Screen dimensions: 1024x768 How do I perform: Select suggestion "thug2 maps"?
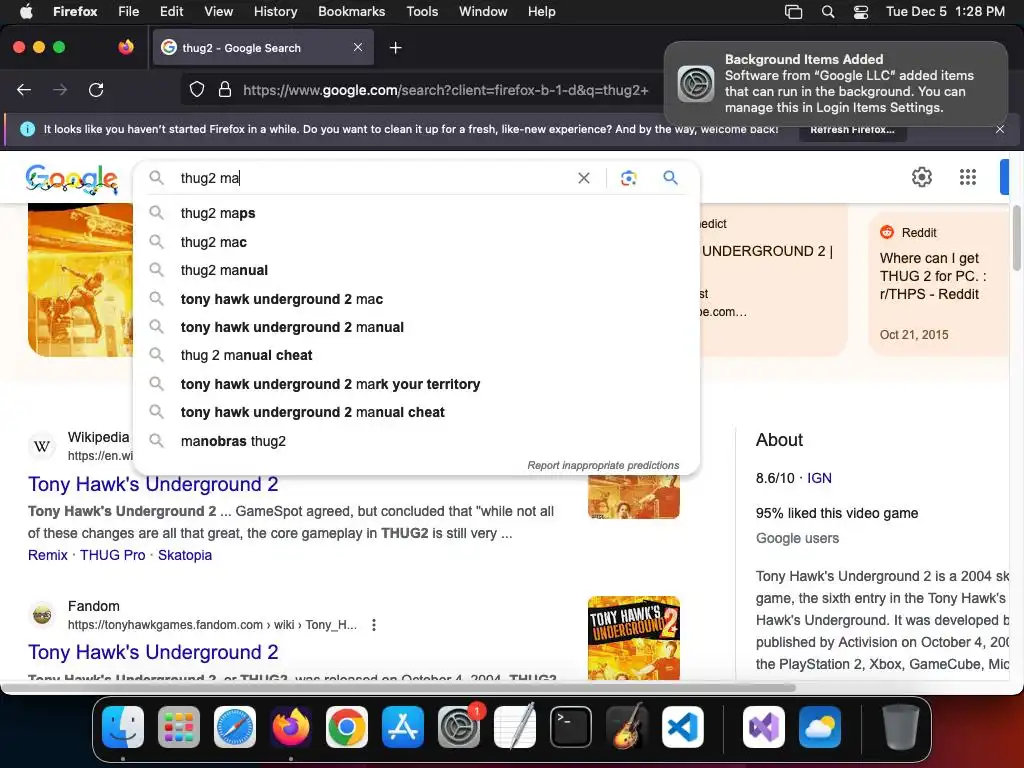click(x=416, y=213)
